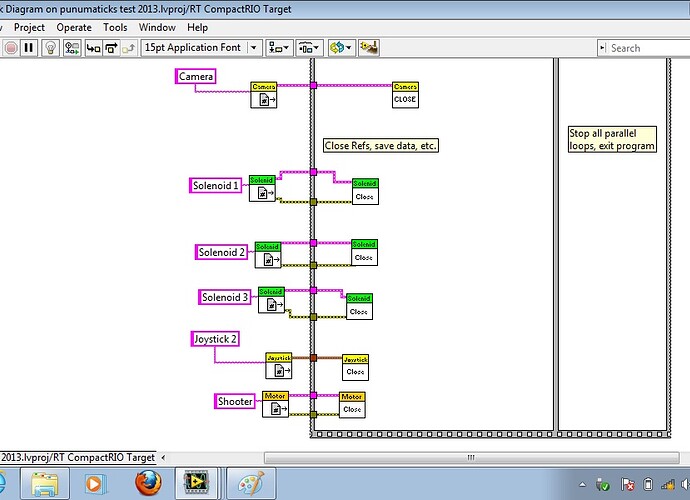Click the Joystick wire tunnel on sequence border
690x500 pixels.
coord(313,358)
